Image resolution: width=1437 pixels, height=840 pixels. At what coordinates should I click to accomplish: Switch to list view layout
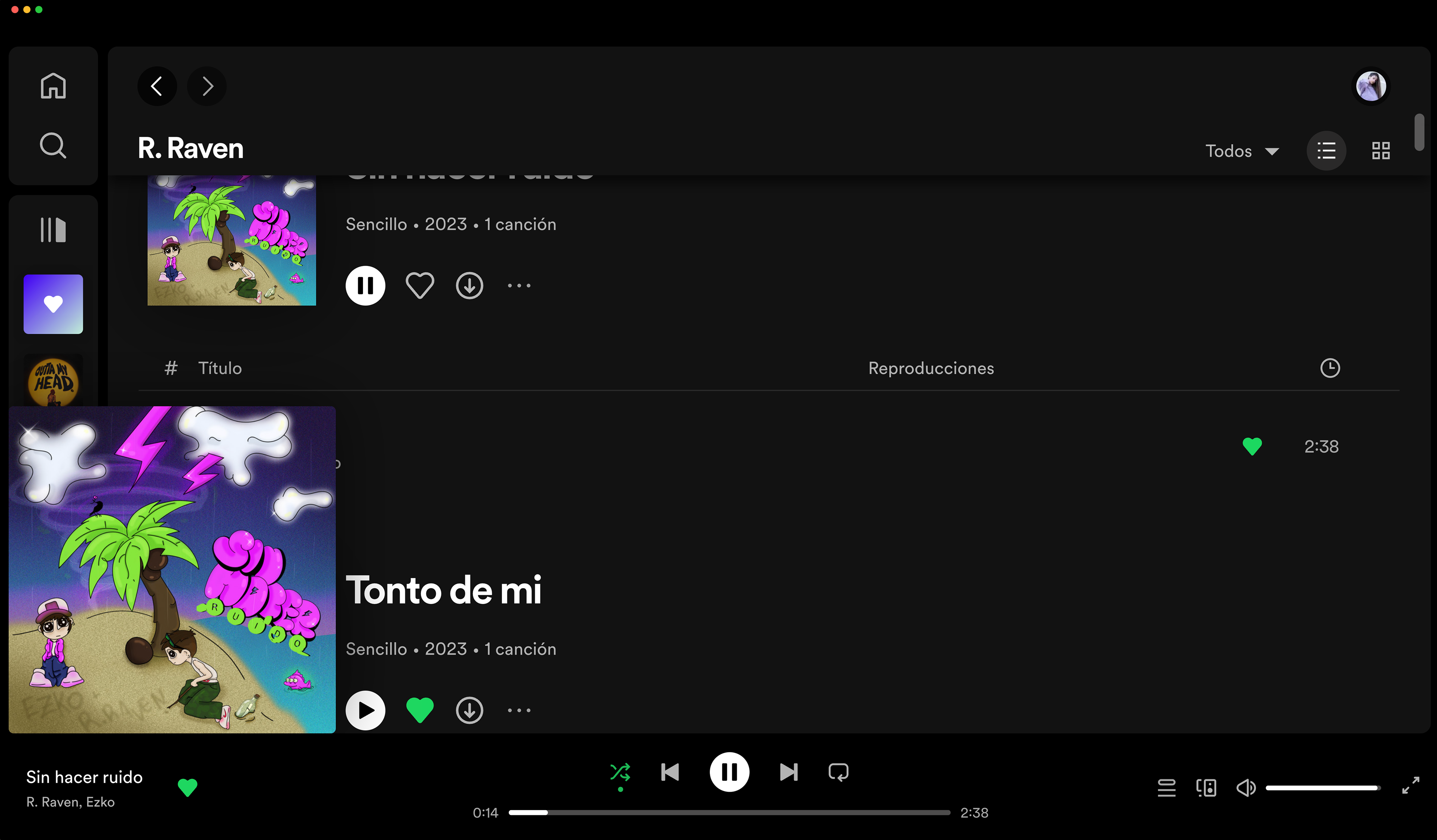click(x=1326, y=151)
